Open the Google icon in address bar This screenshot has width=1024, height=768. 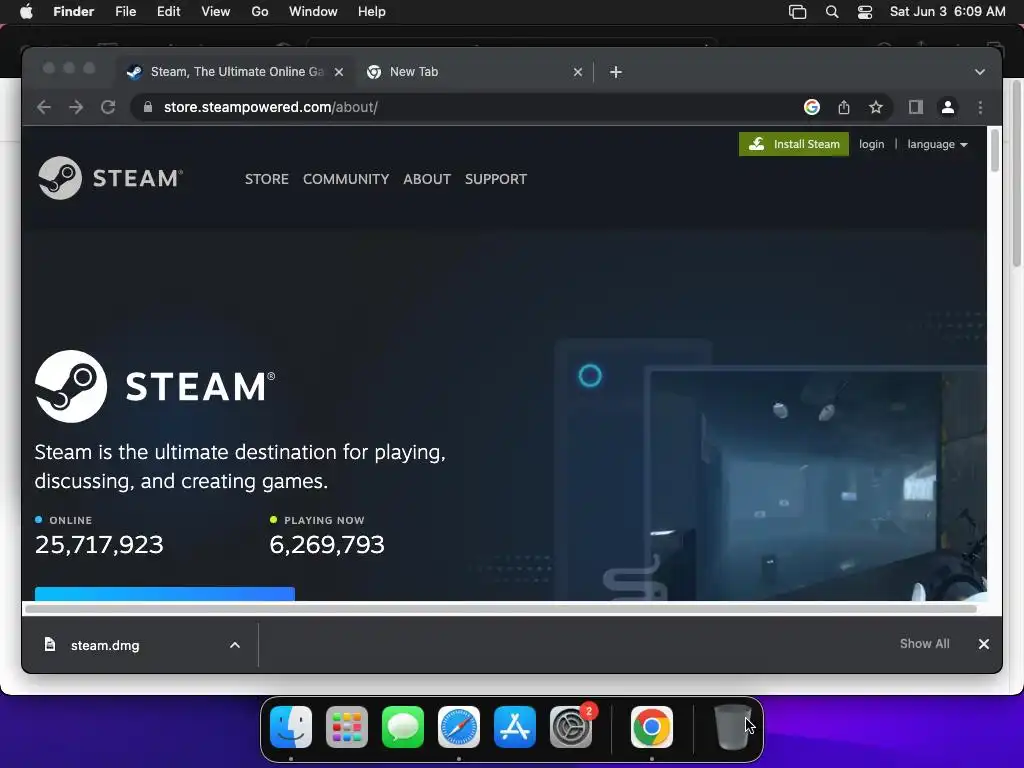[812, 107]
